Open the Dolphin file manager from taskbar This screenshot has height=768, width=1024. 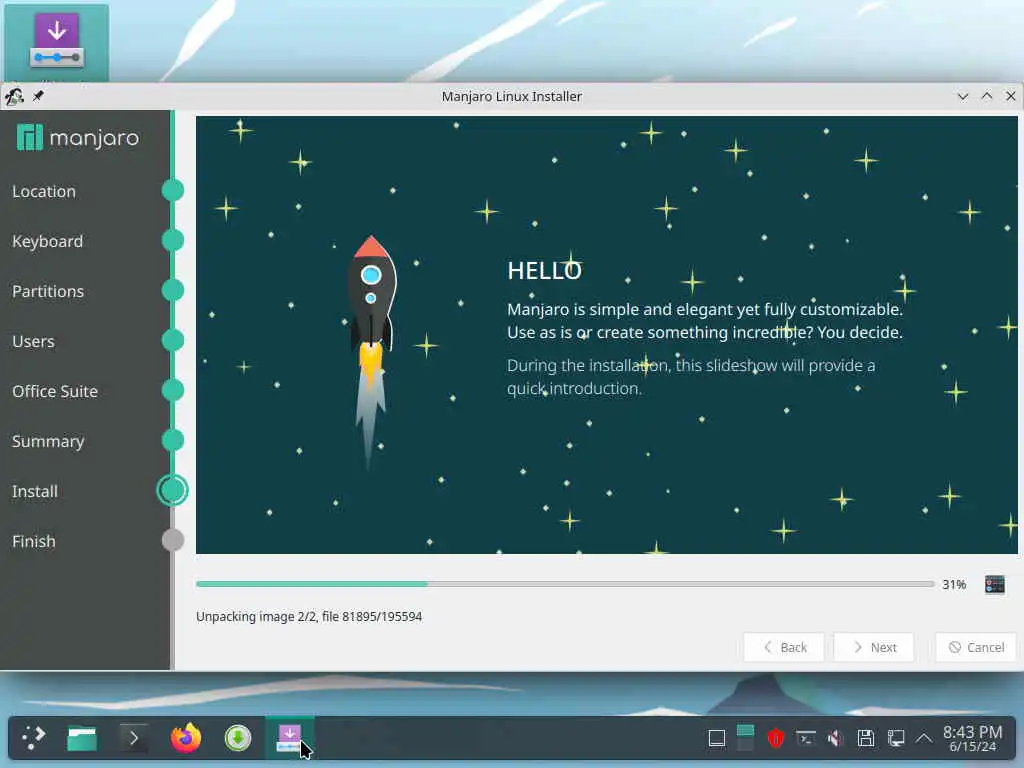(x=82, y=739)
